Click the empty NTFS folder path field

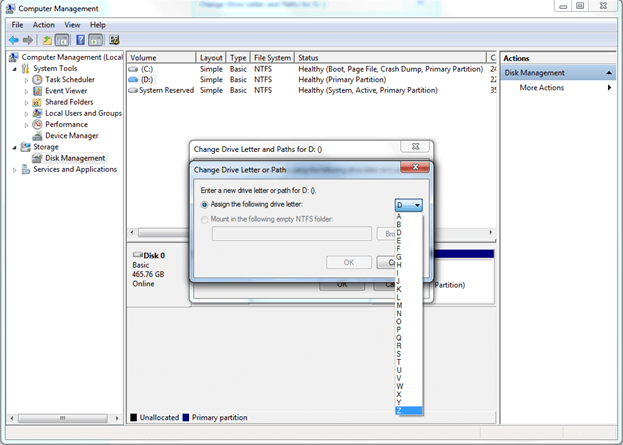coord(292,234)
